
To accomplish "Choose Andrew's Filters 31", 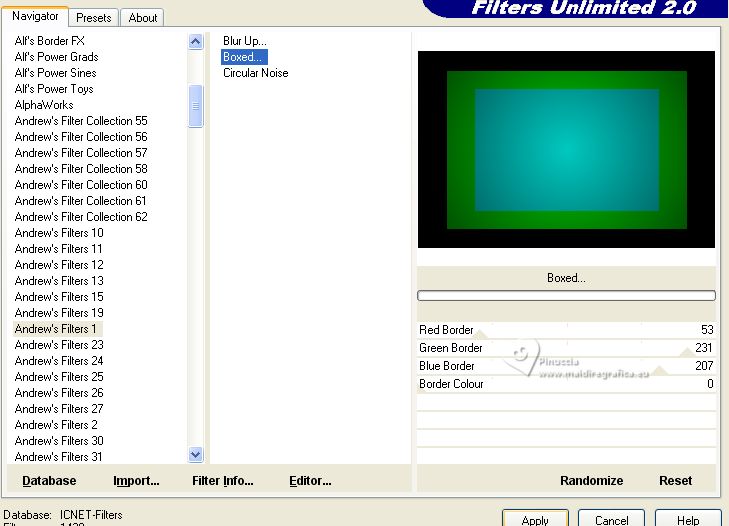I will (x=58, y=457).
